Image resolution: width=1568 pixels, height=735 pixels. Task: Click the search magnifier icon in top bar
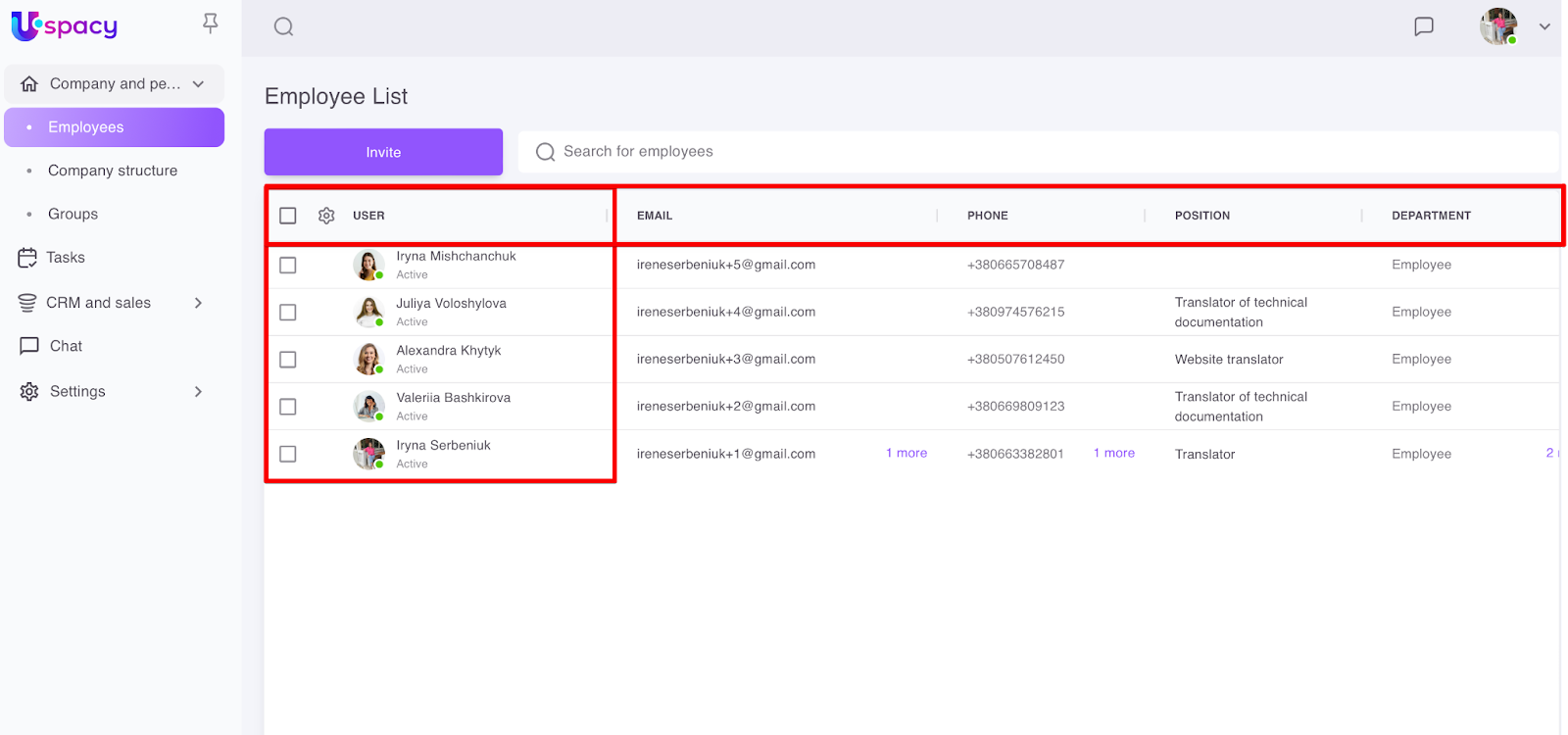tap(283, 26)
